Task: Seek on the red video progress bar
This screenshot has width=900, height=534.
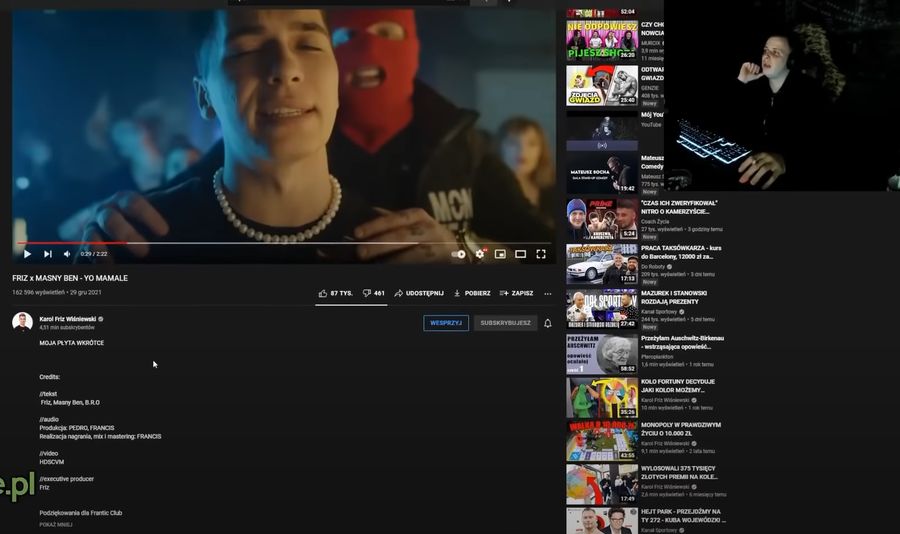Action: click(x=284, y=243)
